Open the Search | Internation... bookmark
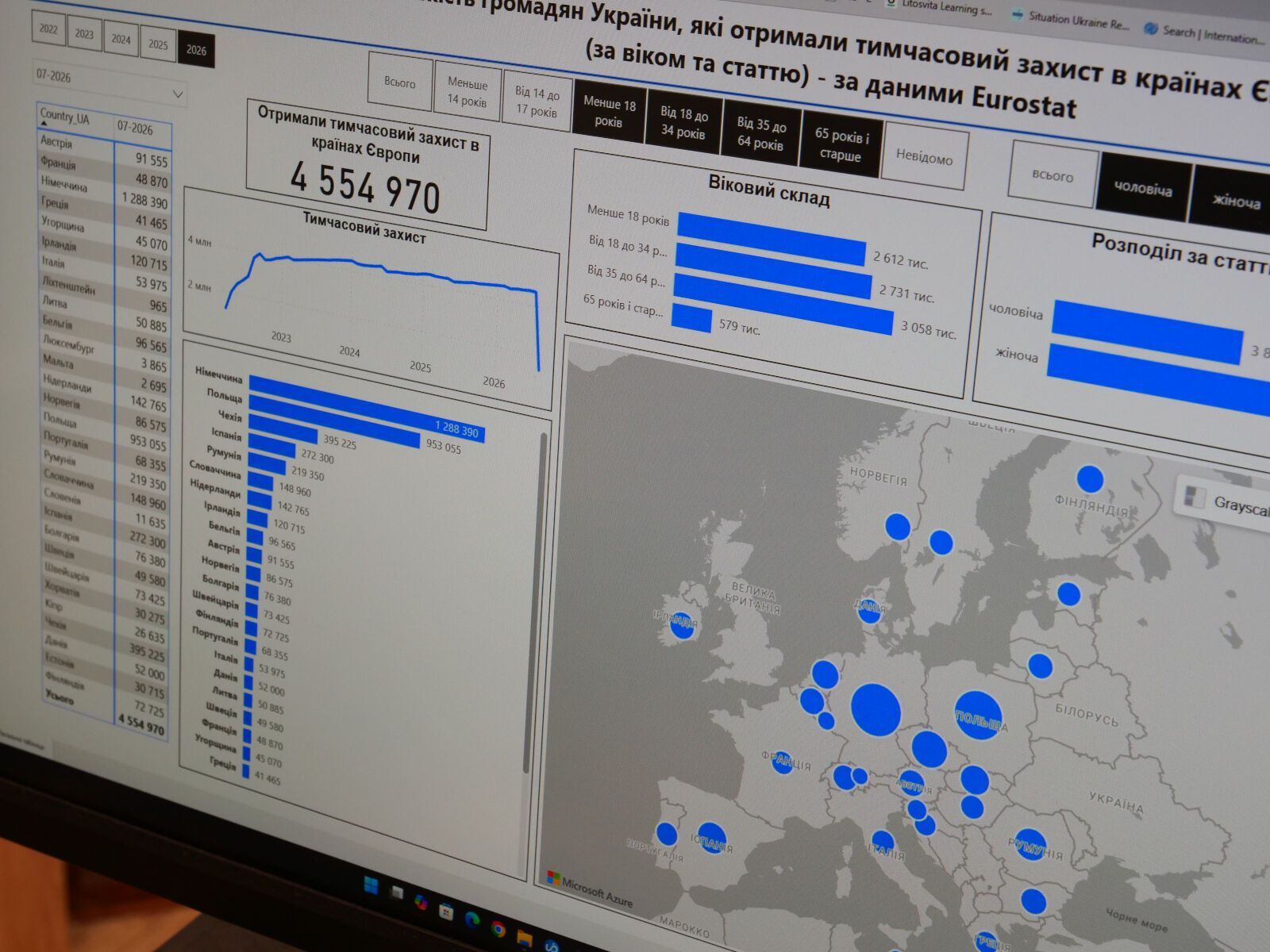Viewport: 1270px width, 952px height. 1205,34
